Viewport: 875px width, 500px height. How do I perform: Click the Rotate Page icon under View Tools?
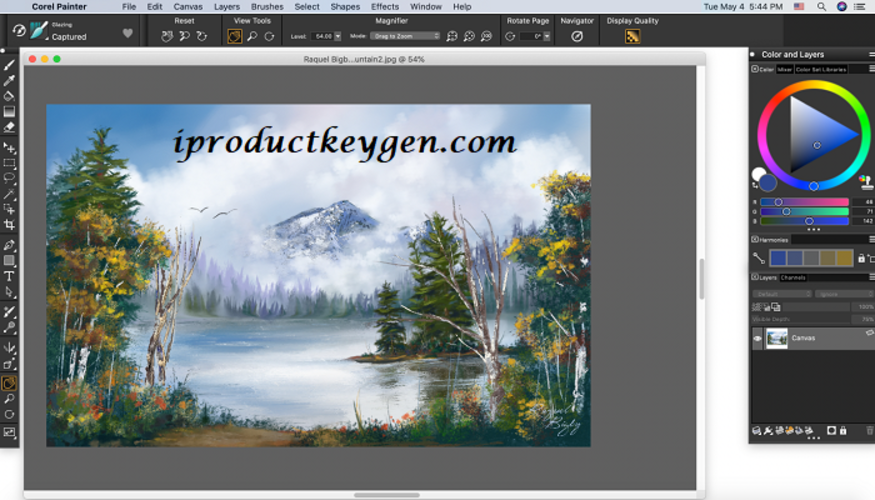click(270, 36)
